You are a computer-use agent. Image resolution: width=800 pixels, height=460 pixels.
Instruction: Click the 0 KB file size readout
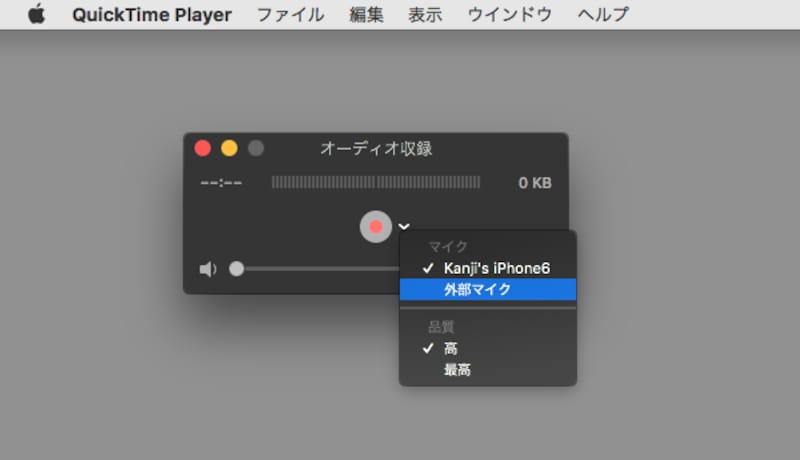(535, 183)
